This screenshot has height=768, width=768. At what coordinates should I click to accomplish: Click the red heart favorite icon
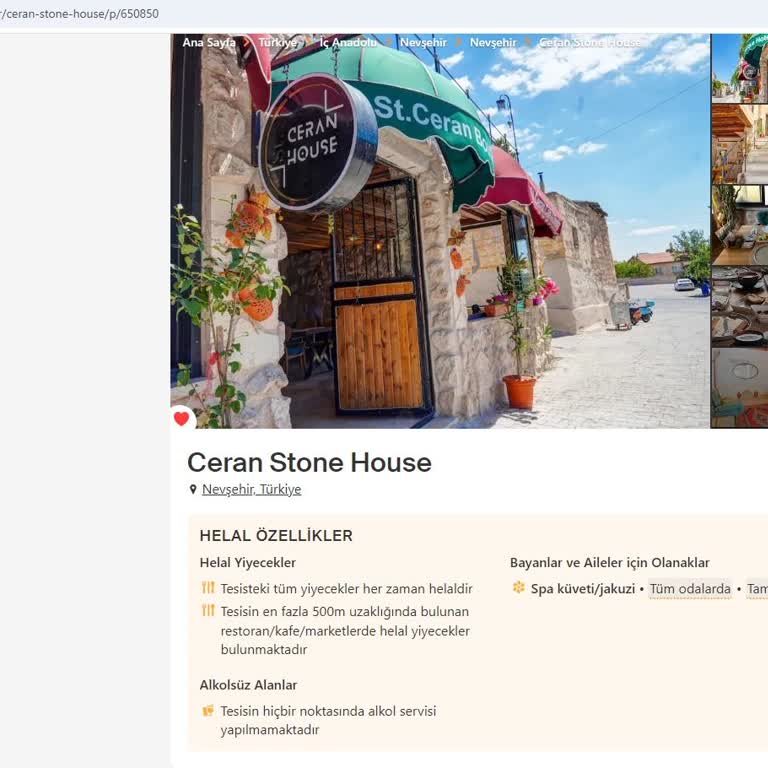tap(181, 419)
